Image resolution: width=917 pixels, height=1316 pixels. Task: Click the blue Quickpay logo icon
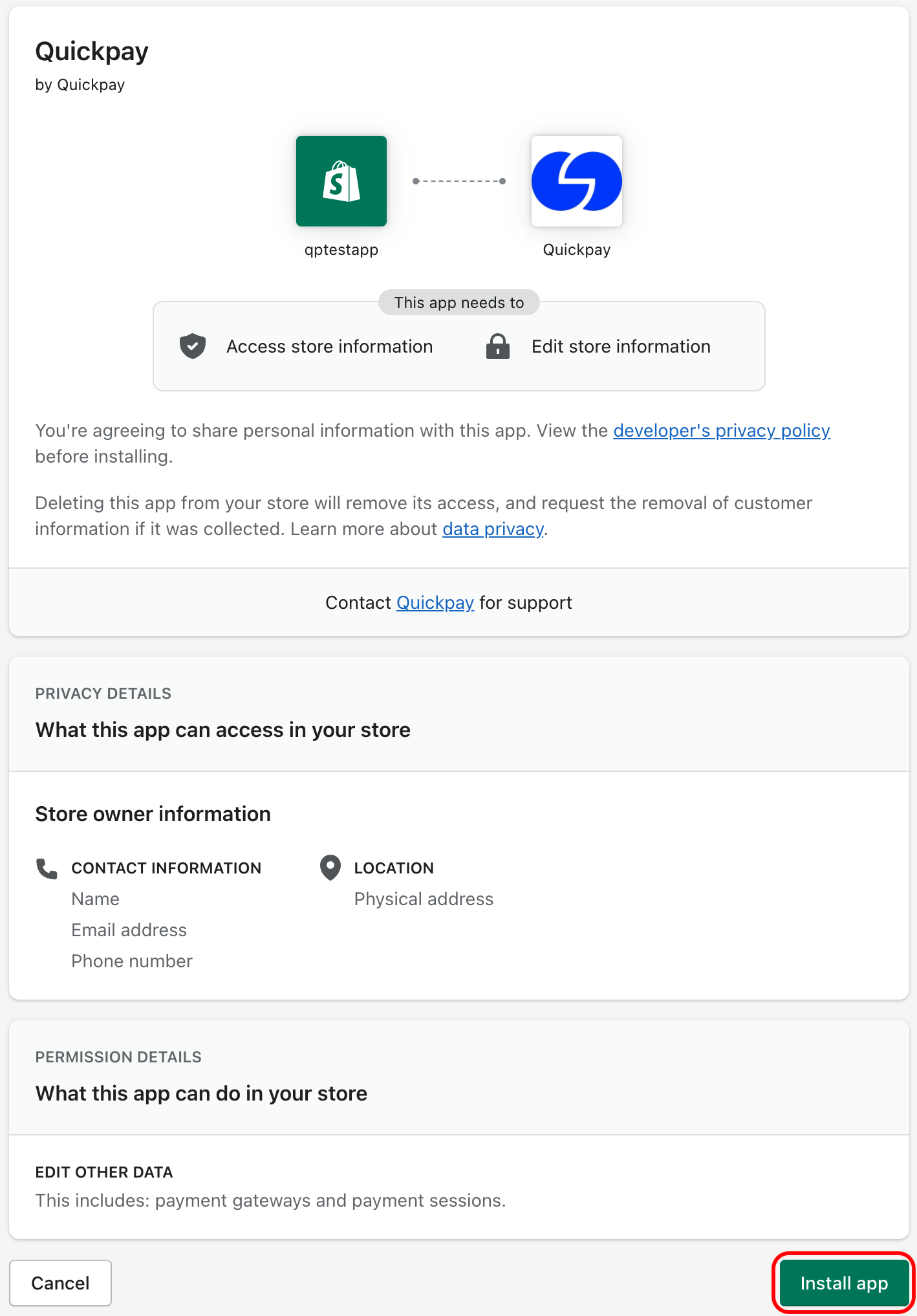(x=577, y=181)
